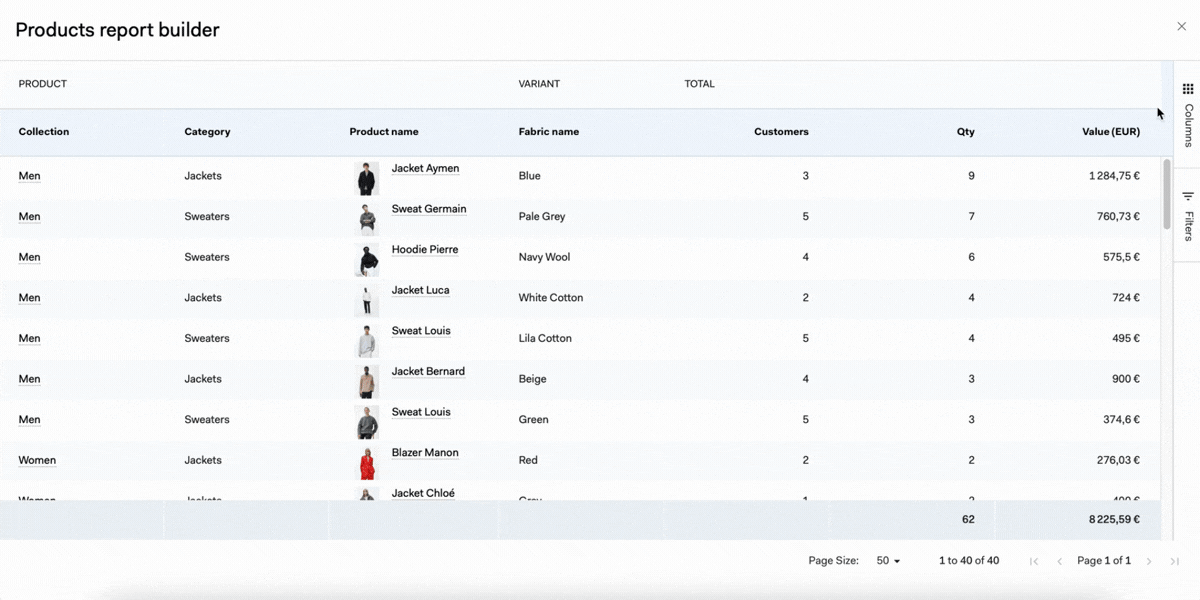Open the Hoodie Pierre product link
This screenshot has height=600, width=1200.
click(x=425, y=250)
